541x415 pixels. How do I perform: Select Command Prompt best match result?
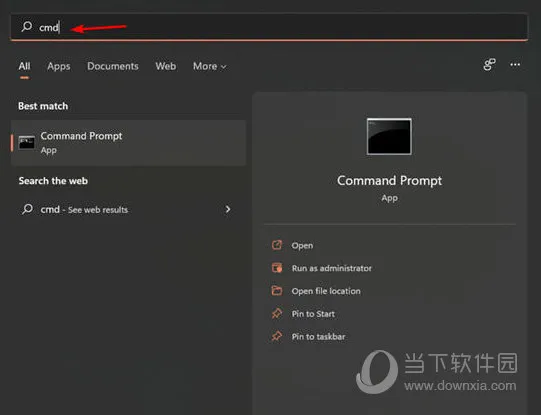pos(128,143)
